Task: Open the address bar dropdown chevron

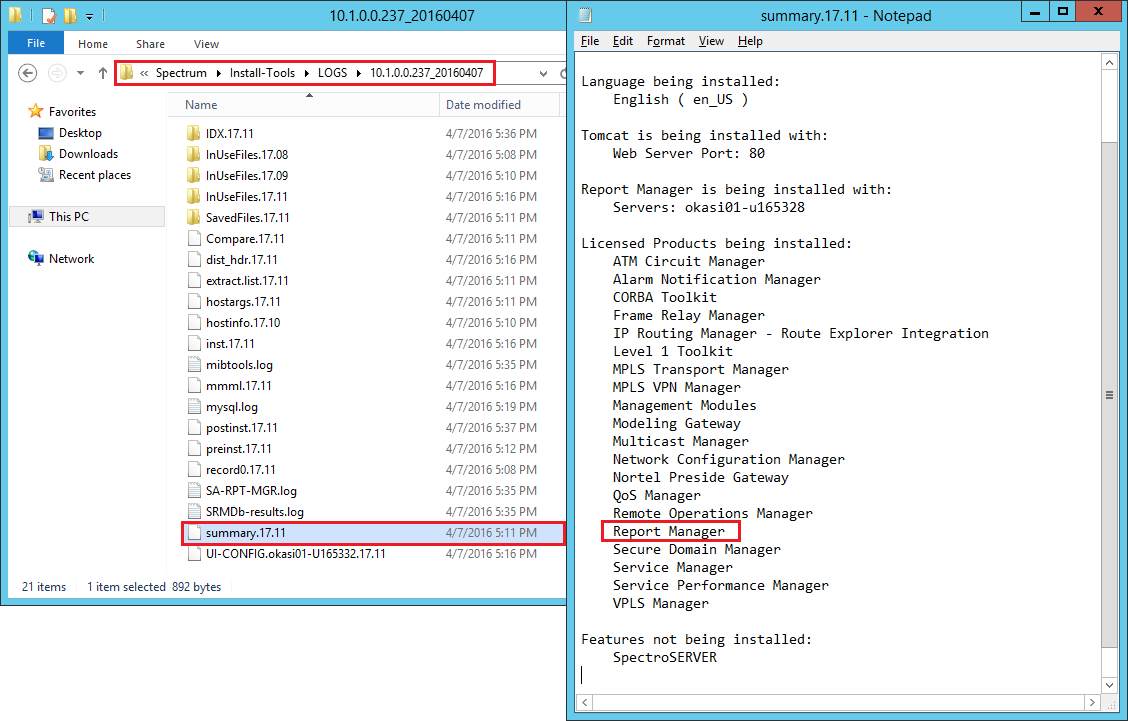Action: (x=545, y=73)
